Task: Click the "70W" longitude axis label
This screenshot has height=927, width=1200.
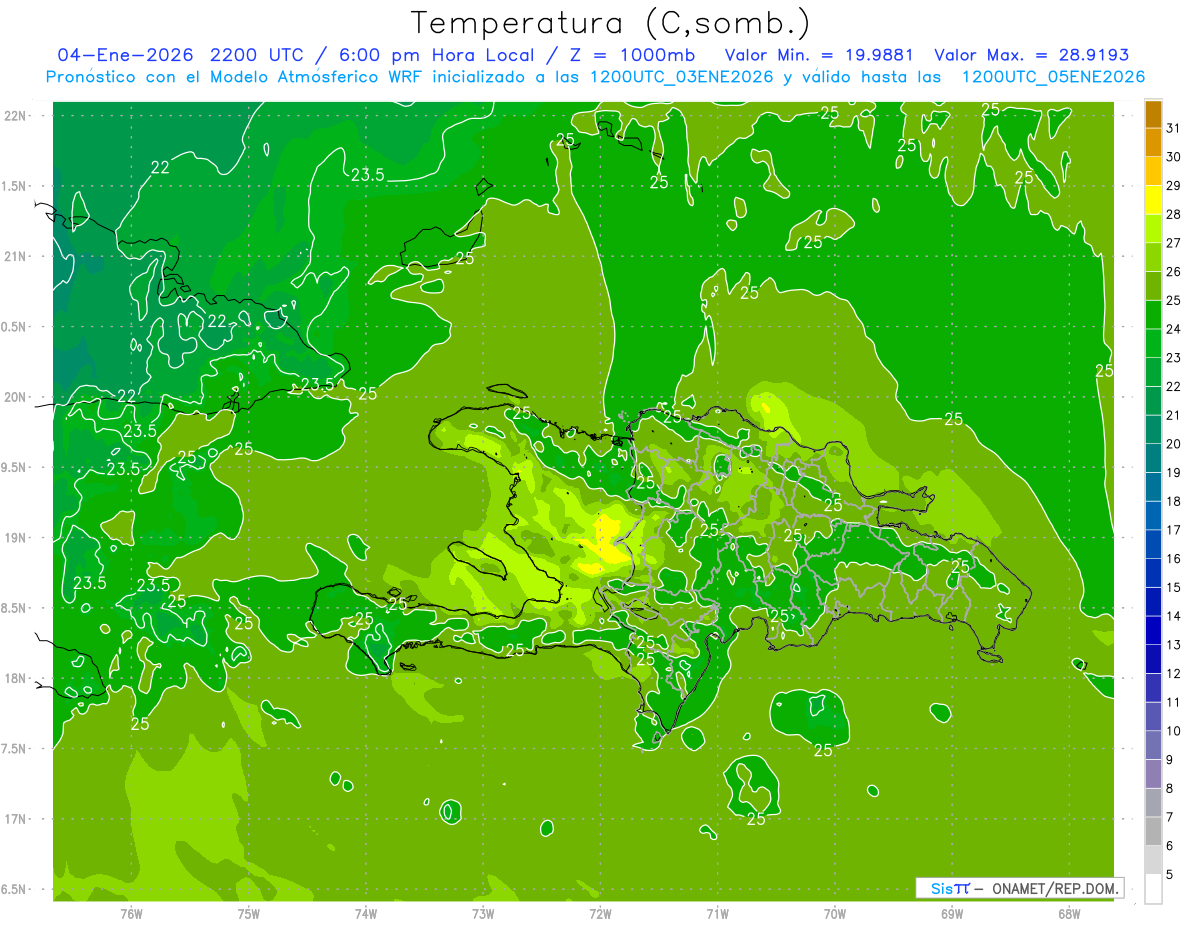Action: click(x=835, y=914)
